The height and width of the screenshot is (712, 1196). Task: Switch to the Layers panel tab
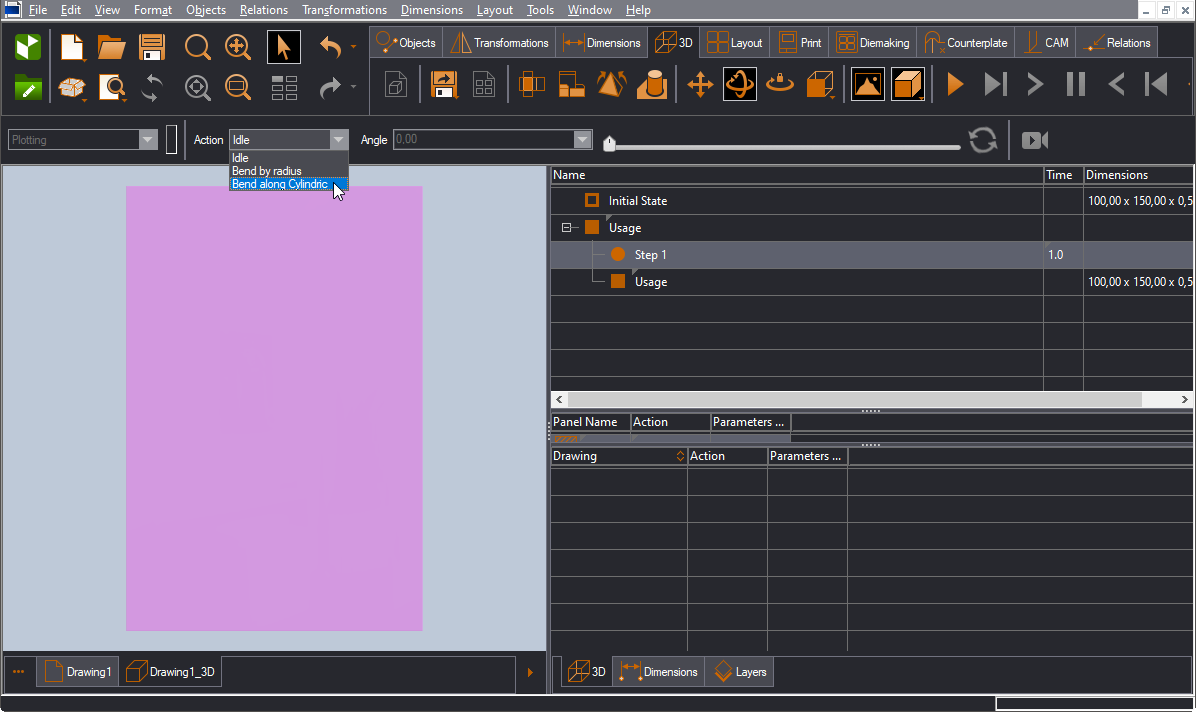point(740,672)
